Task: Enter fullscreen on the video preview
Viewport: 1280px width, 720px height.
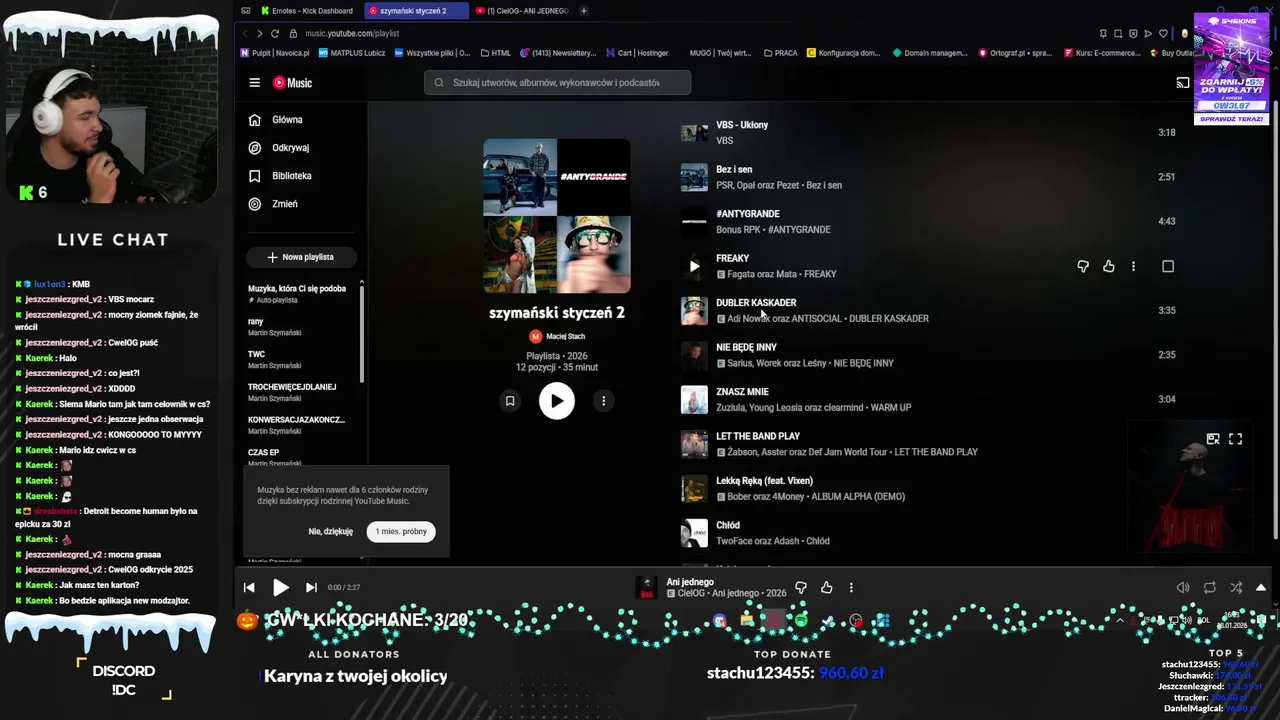Action: 1236,439
